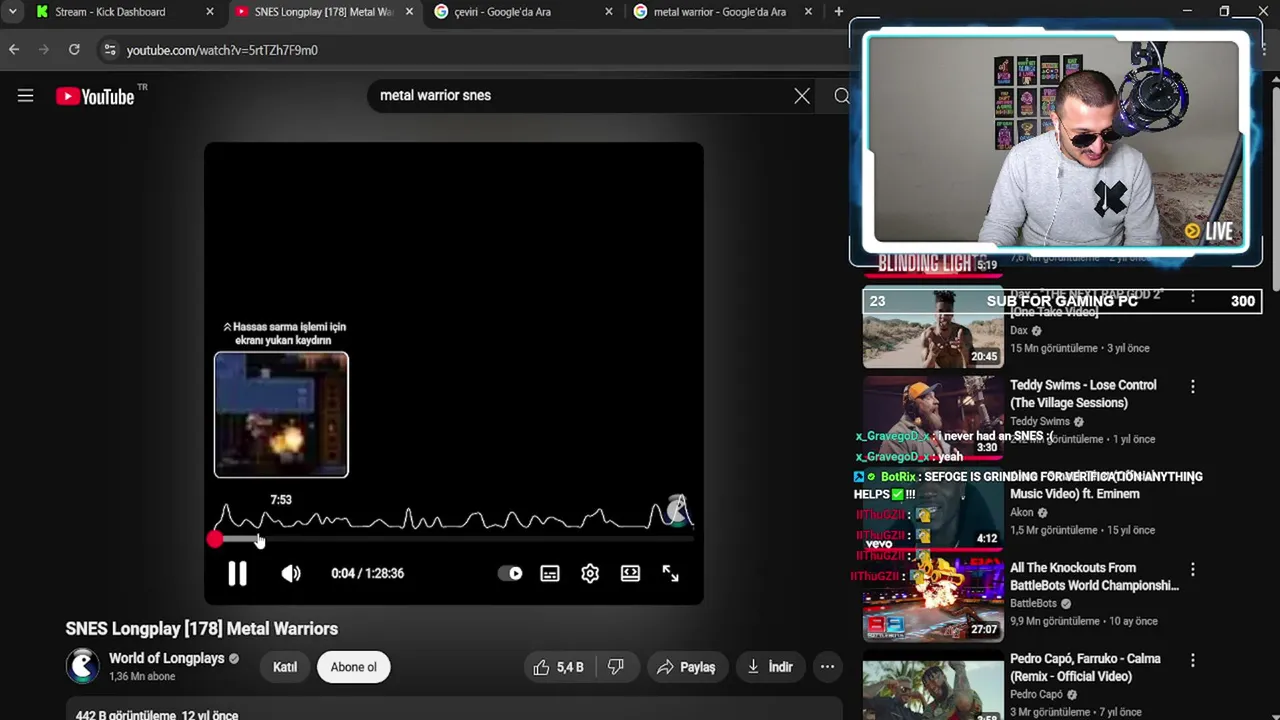Open the Akon channel name
1280x720 pixels.
click(x=1022, y=512)
